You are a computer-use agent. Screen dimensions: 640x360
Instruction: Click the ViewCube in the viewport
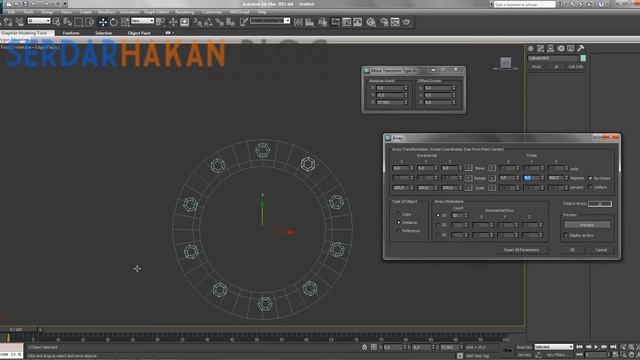pos(506,63)
